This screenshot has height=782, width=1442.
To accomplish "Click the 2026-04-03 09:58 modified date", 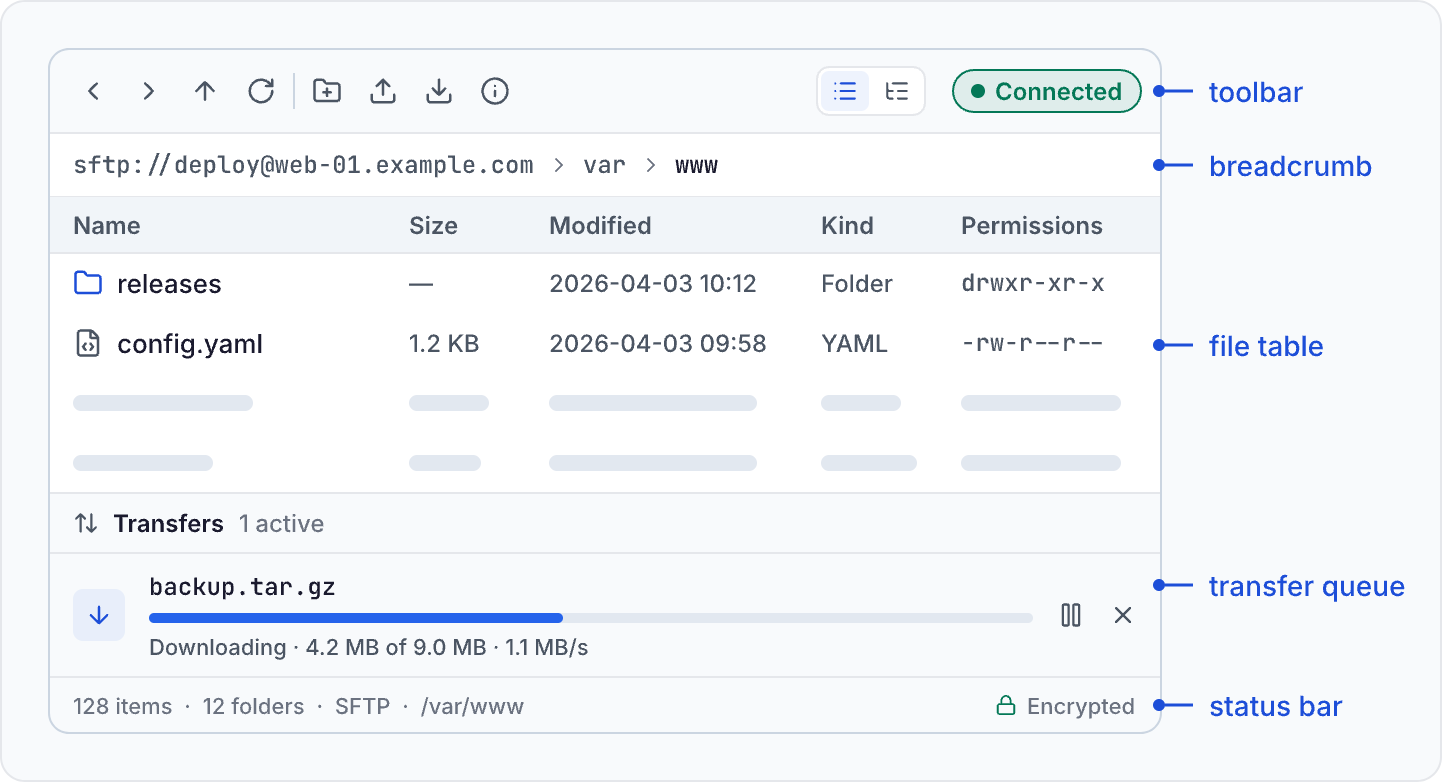I will (658, 344).
